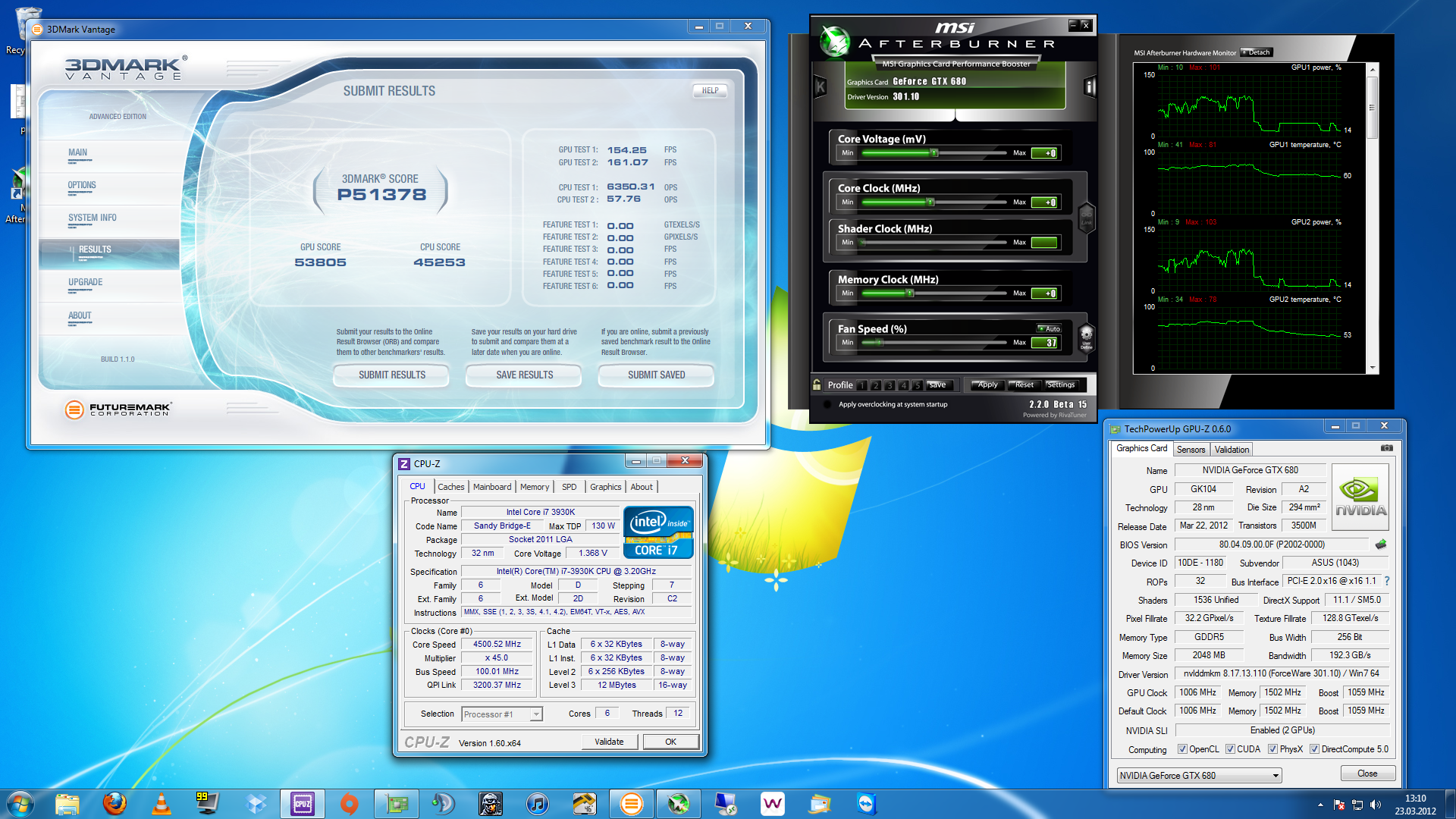The width and height of the screenshot is (1456, 819).
Task: Click the MSI Afterburner taskbar icon
Action: (x=679, y=804)
